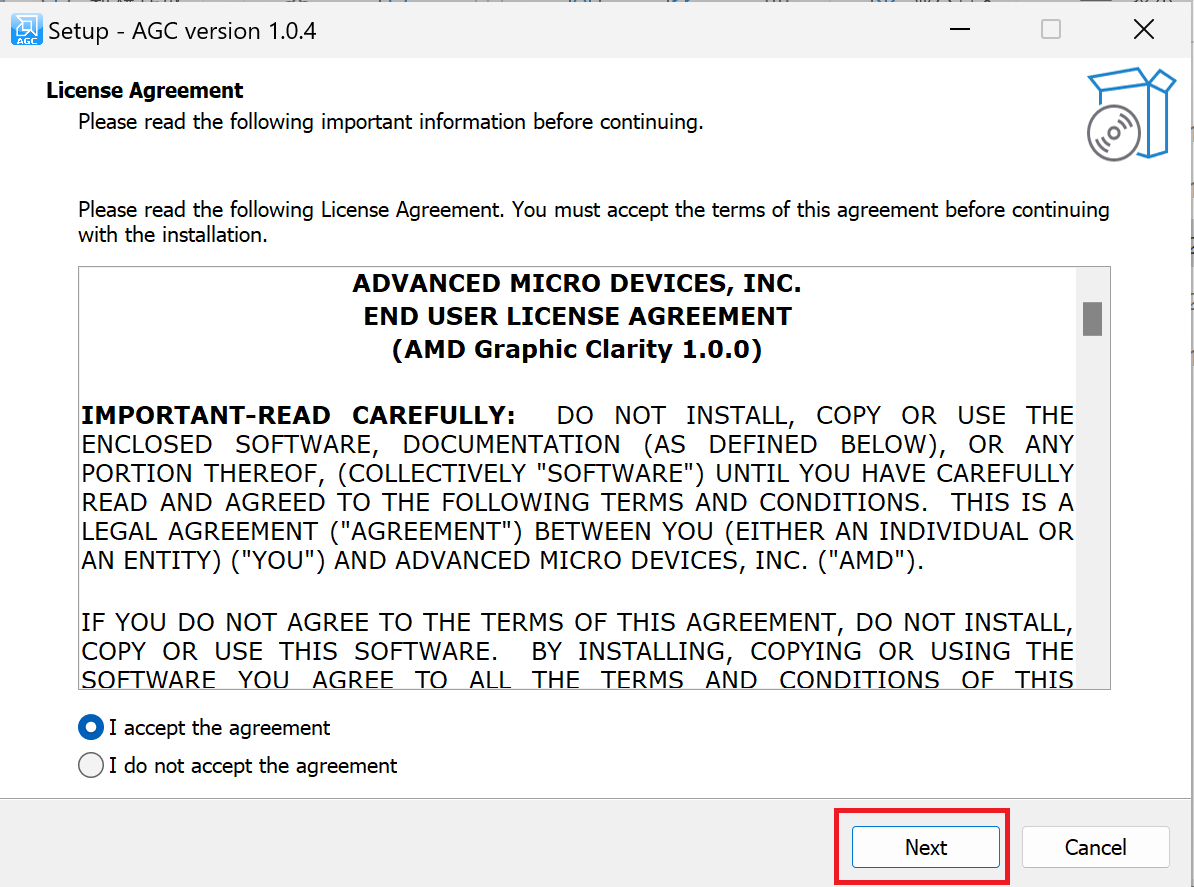
Task: Click the installer box and disc icon
Action: 1130,114
